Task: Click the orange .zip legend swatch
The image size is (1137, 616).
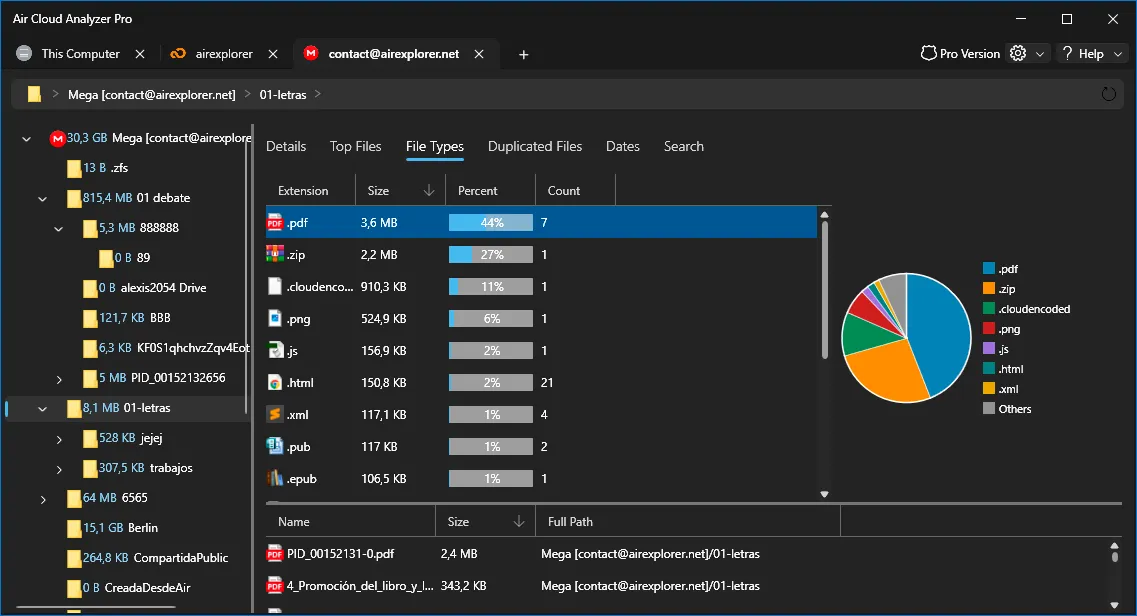Action: pos(989,288)
